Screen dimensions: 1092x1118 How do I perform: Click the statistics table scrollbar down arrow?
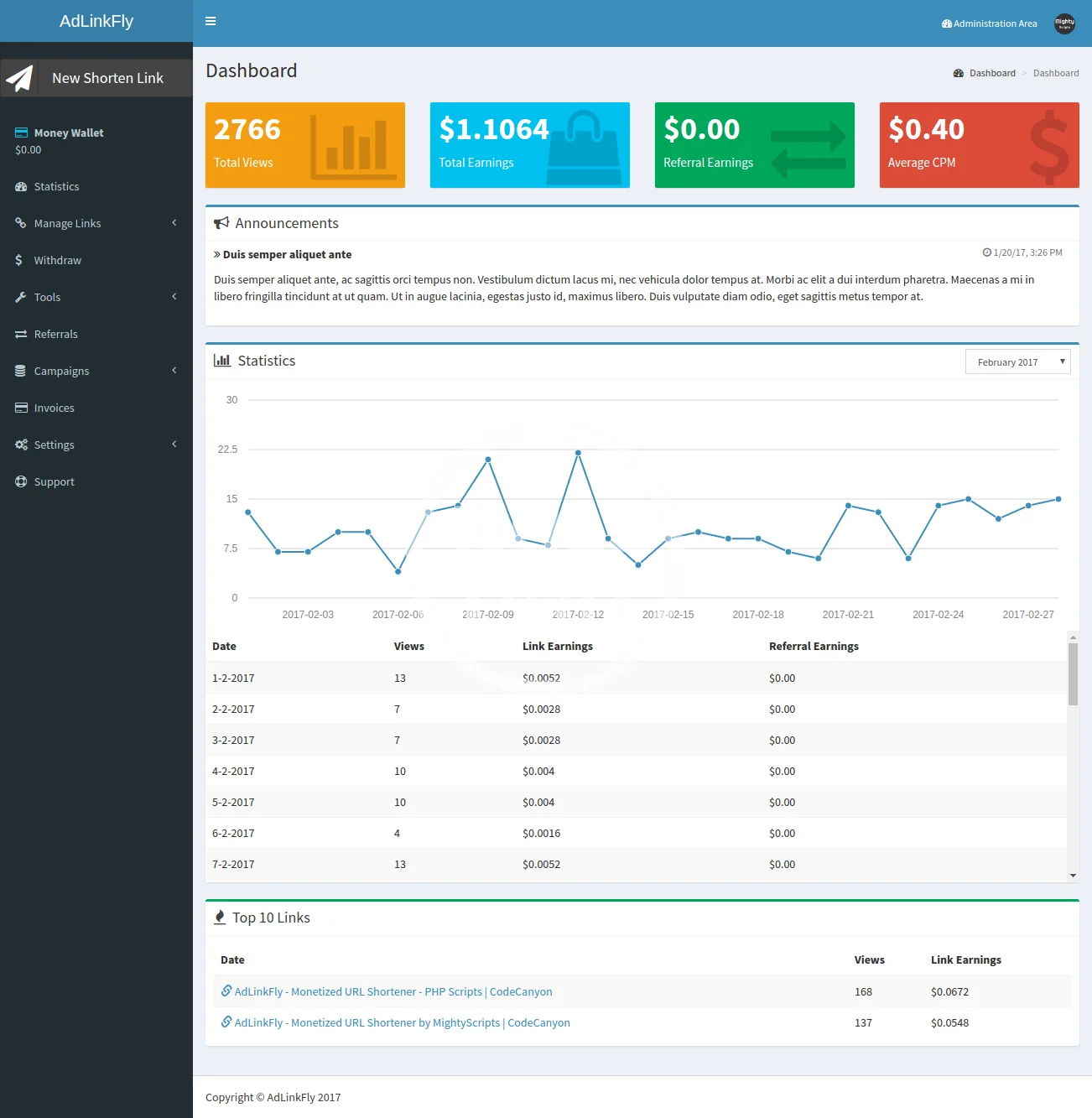click(1073, 876)
